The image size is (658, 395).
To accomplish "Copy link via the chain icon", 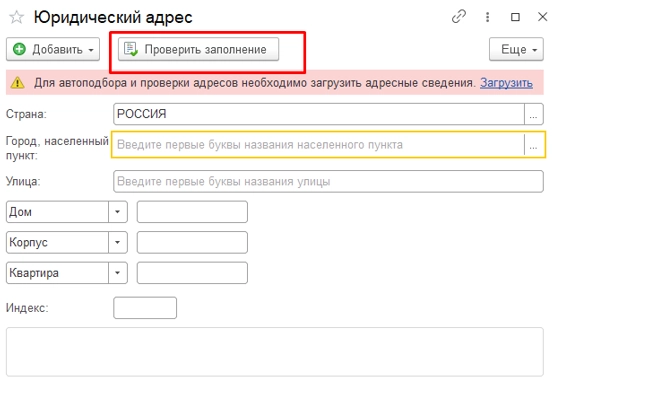I will (459, 17).
